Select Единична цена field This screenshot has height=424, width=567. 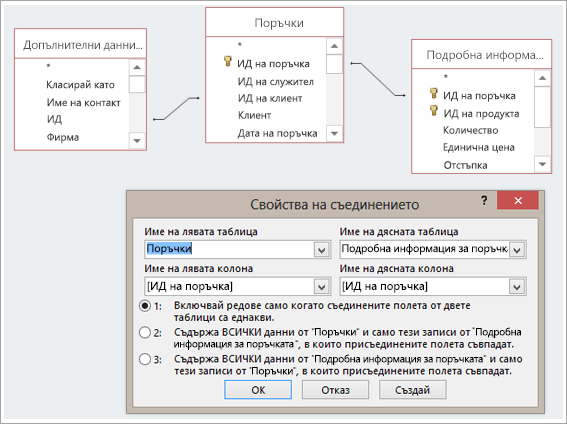click(479, 147)
